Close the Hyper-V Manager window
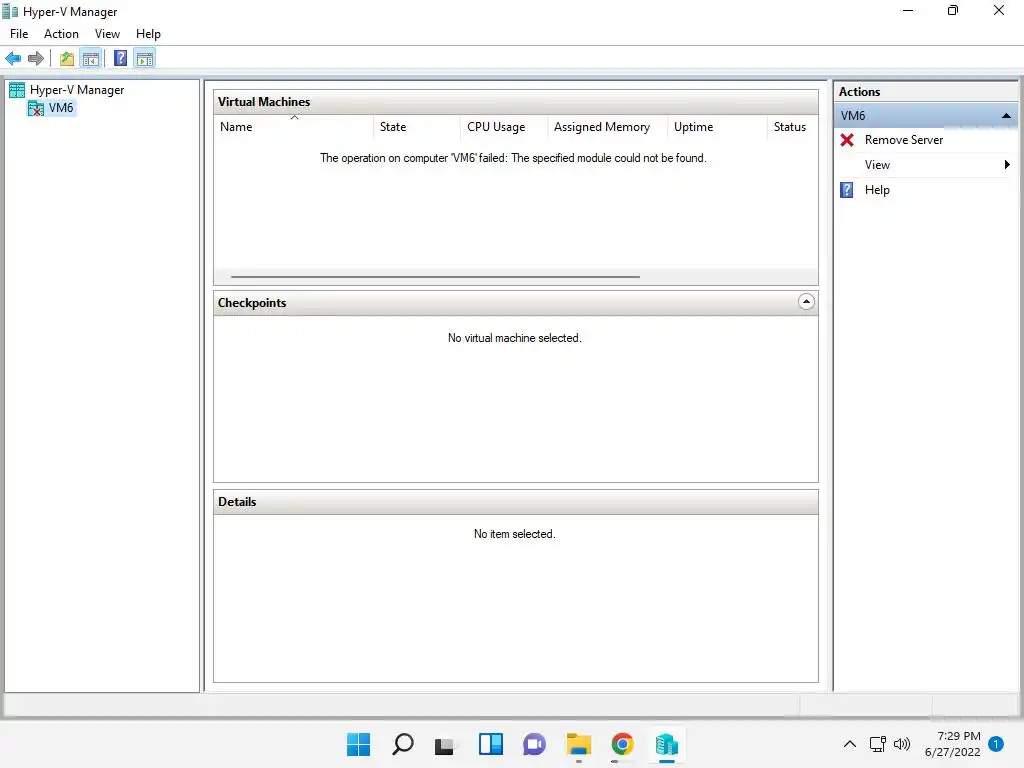Viewport: 1024px width, 768px height. pyautogui.click(x=999, y=11)
